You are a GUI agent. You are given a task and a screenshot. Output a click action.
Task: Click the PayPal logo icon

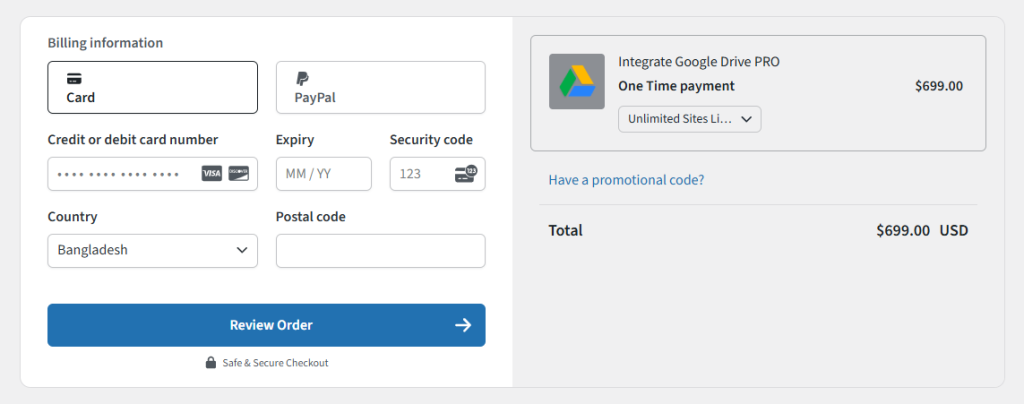click(302, 79)
